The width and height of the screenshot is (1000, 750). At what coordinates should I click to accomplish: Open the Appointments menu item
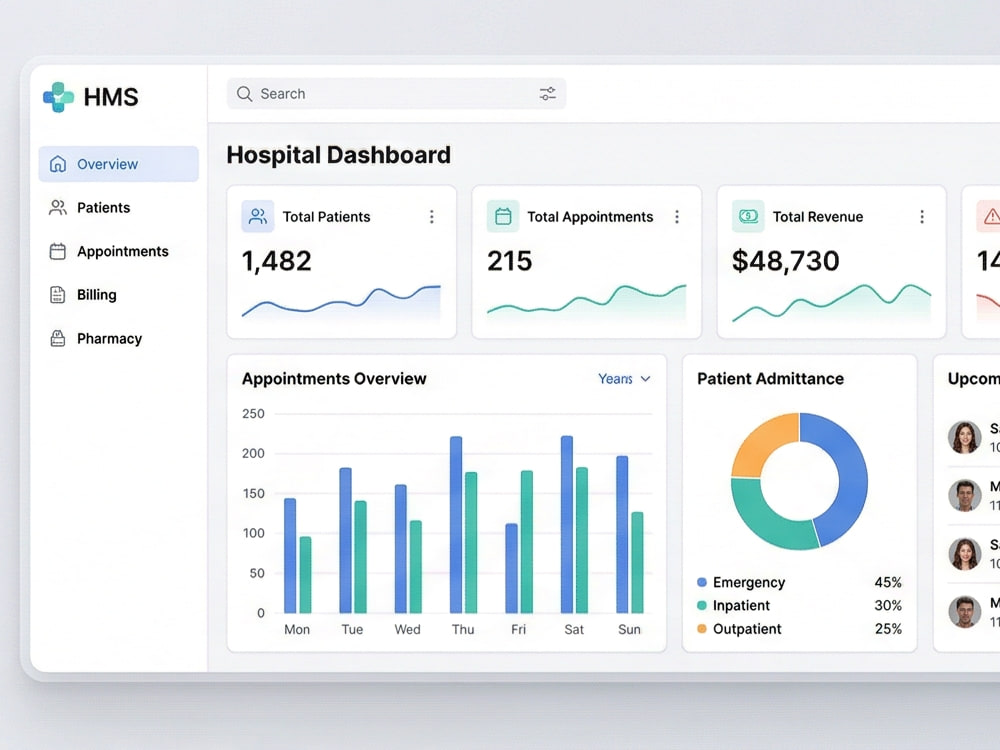point(119,251)
